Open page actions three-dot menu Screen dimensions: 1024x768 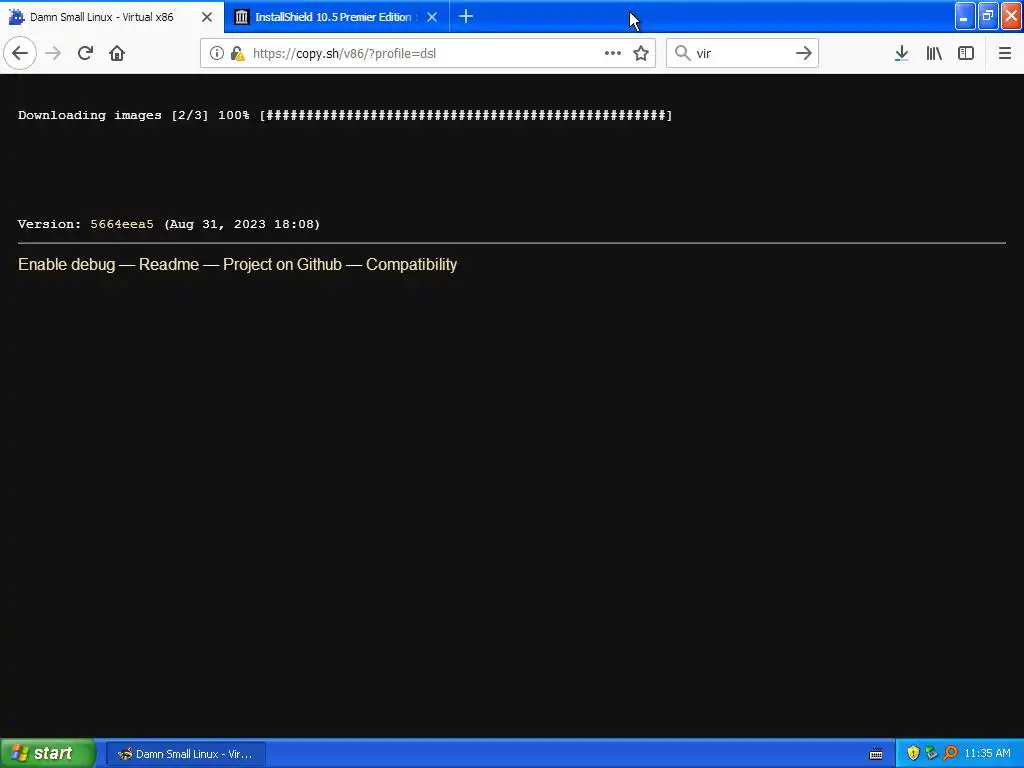(x=613, y=53)
